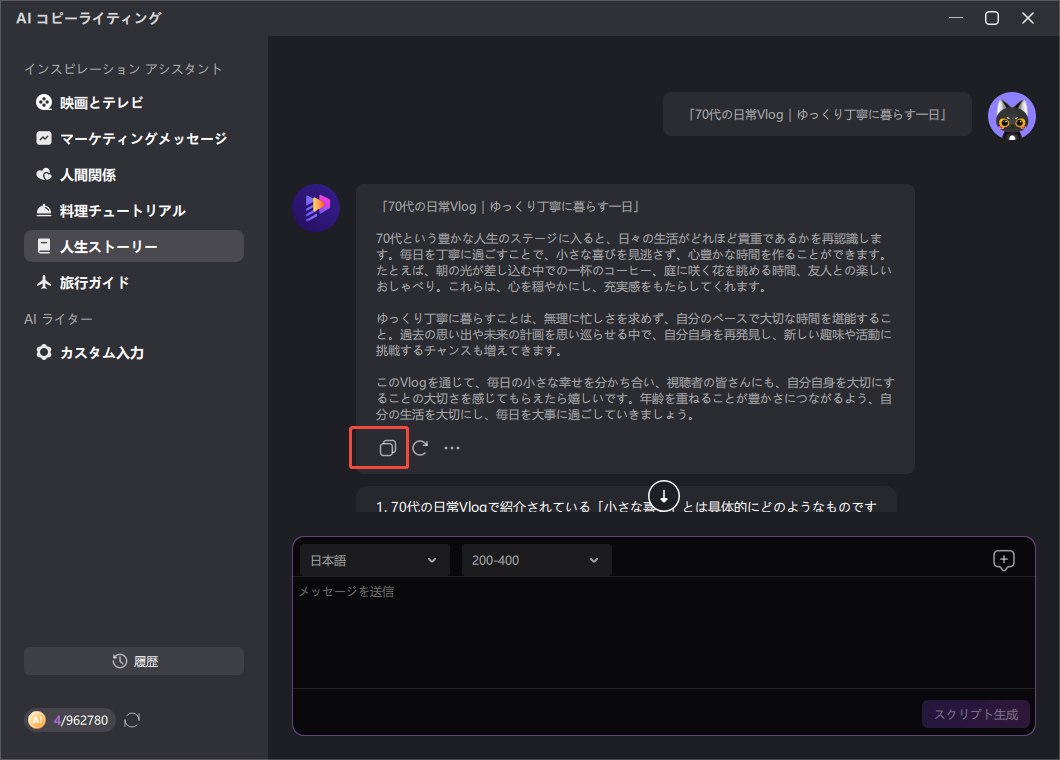Copy the generated Vlog script text
Screen dimensions: 1060x760
pos(379,447)
